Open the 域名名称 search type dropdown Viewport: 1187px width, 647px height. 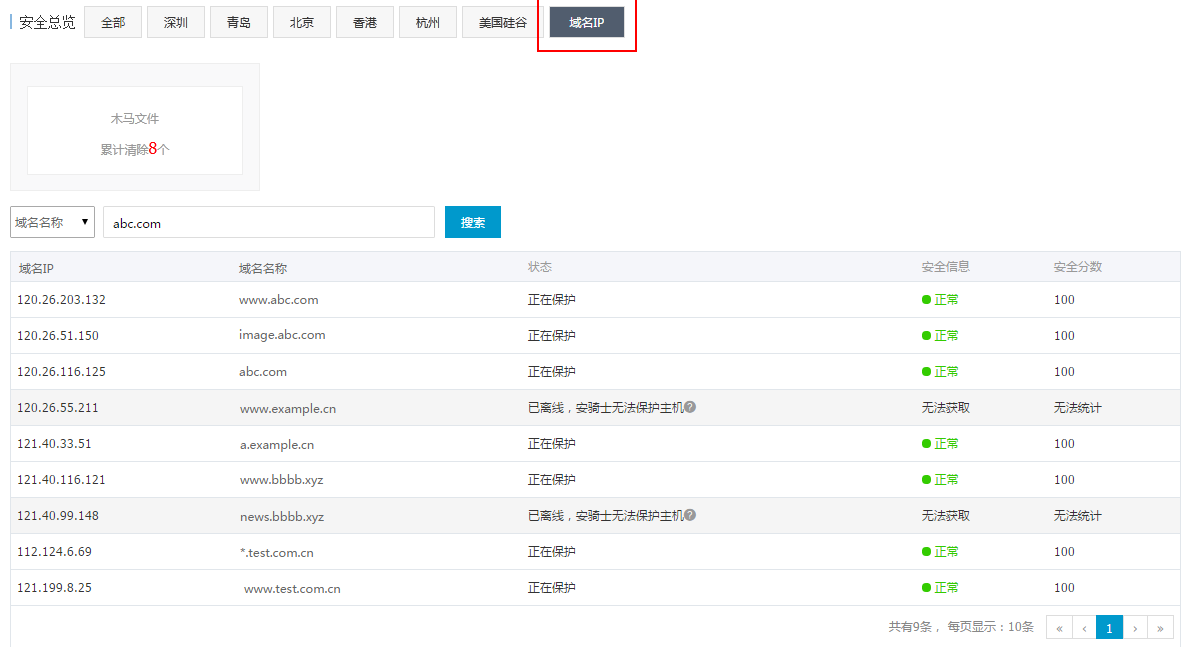coord(52,222)
